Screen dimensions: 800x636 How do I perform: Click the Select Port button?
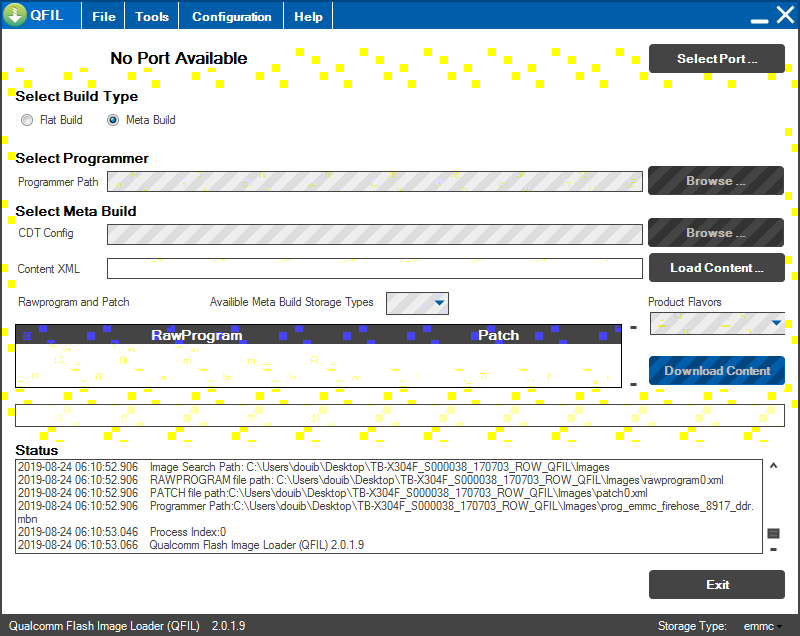716,59
